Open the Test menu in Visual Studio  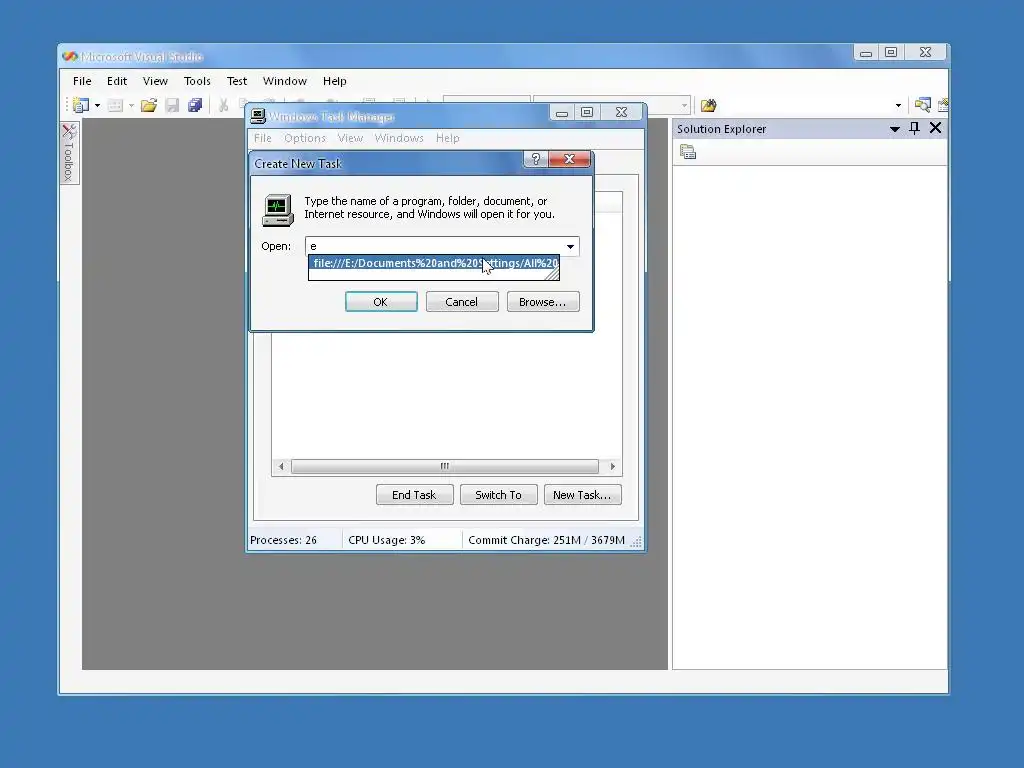tap(237, 81)
